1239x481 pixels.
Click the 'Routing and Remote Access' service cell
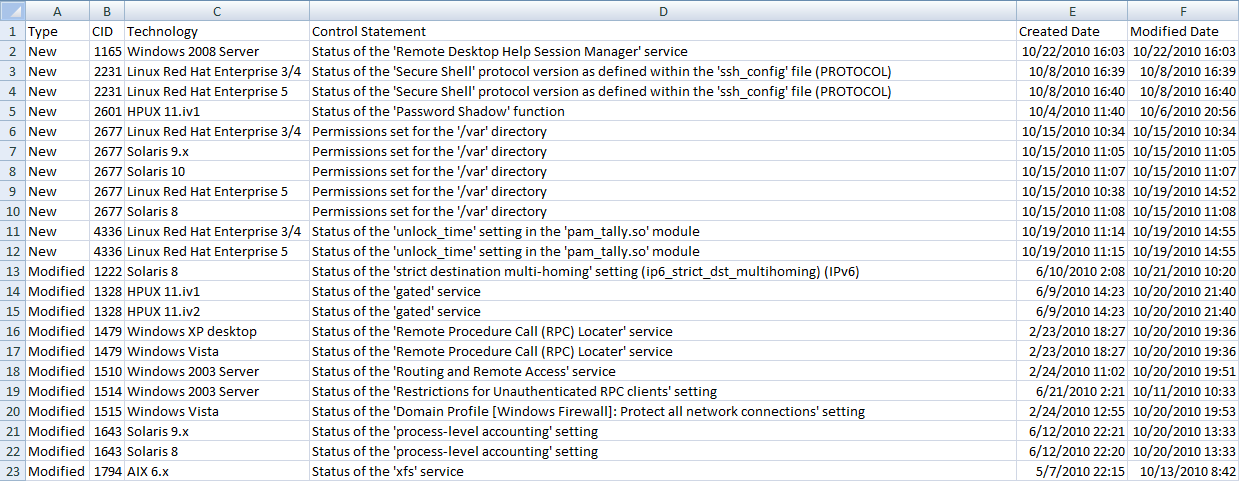point(663,371)
